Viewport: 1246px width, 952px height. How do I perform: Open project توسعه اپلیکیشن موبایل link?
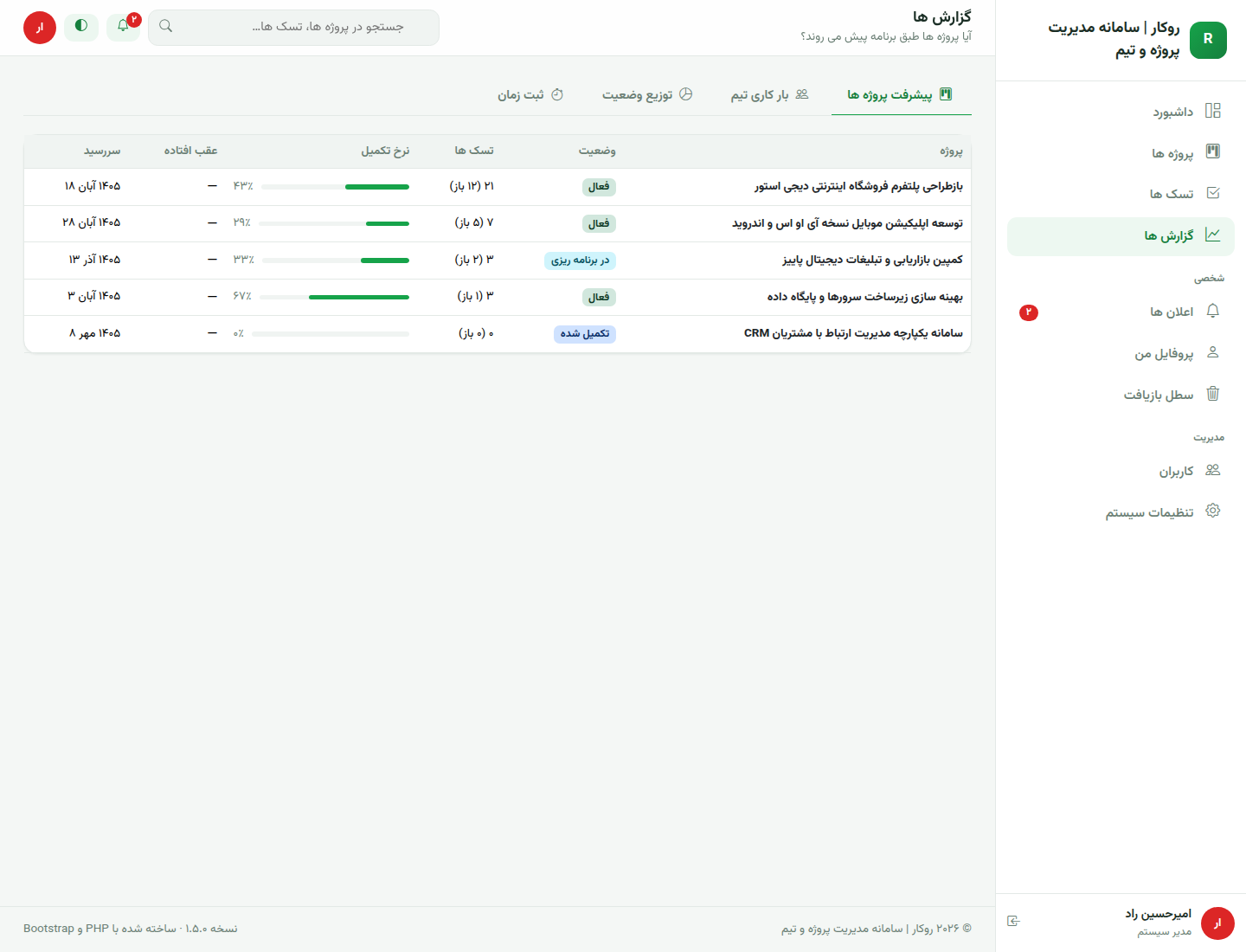847,223
